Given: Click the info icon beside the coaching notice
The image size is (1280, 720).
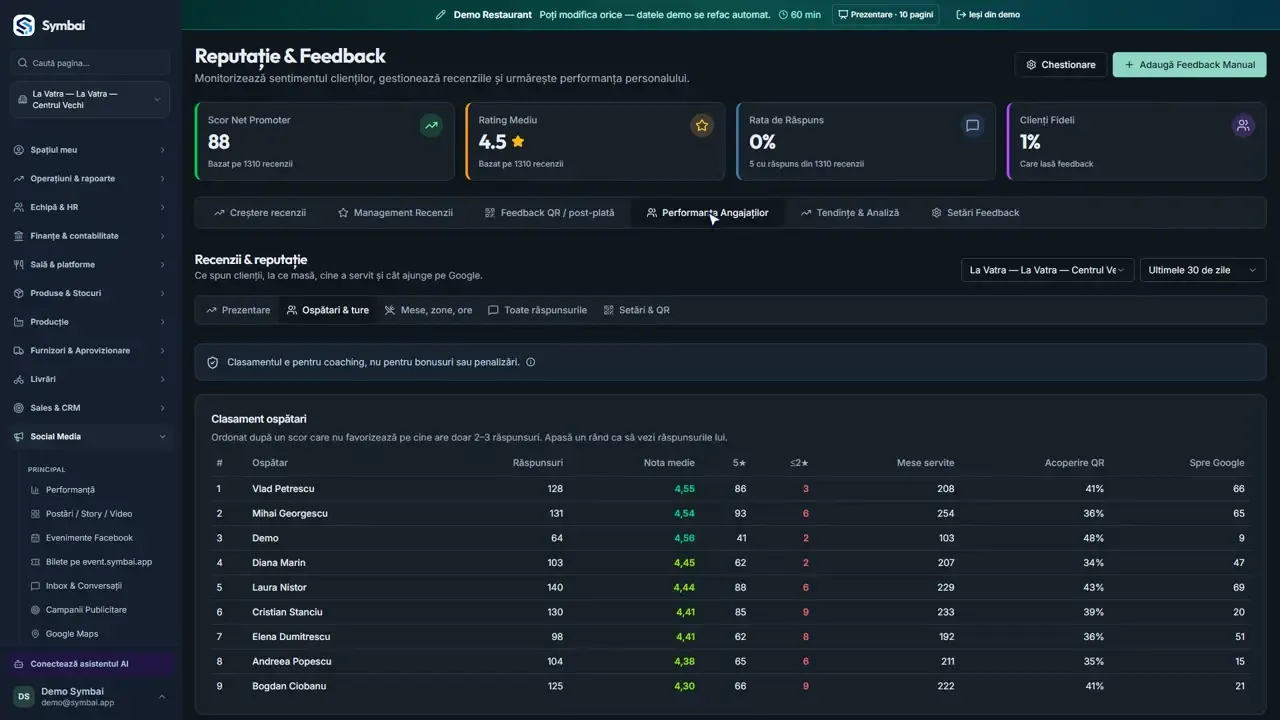Looking at the screenshot, I should point(530,362).
